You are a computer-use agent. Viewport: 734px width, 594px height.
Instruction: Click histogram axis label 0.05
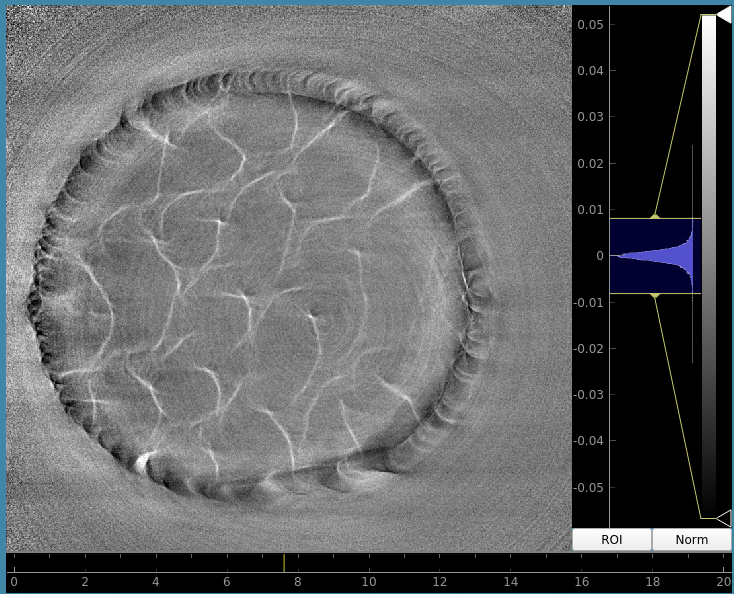(590, 24)
